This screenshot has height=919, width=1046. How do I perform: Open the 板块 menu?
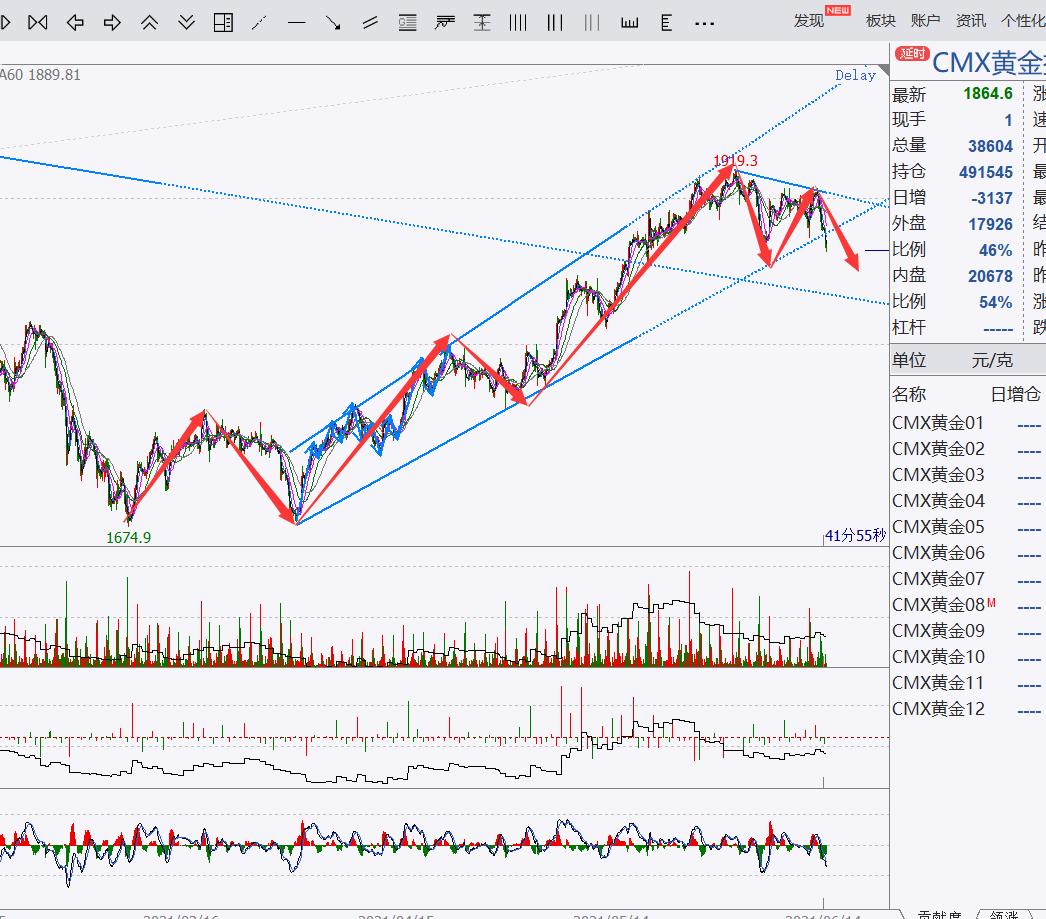(x=881, y=21)
